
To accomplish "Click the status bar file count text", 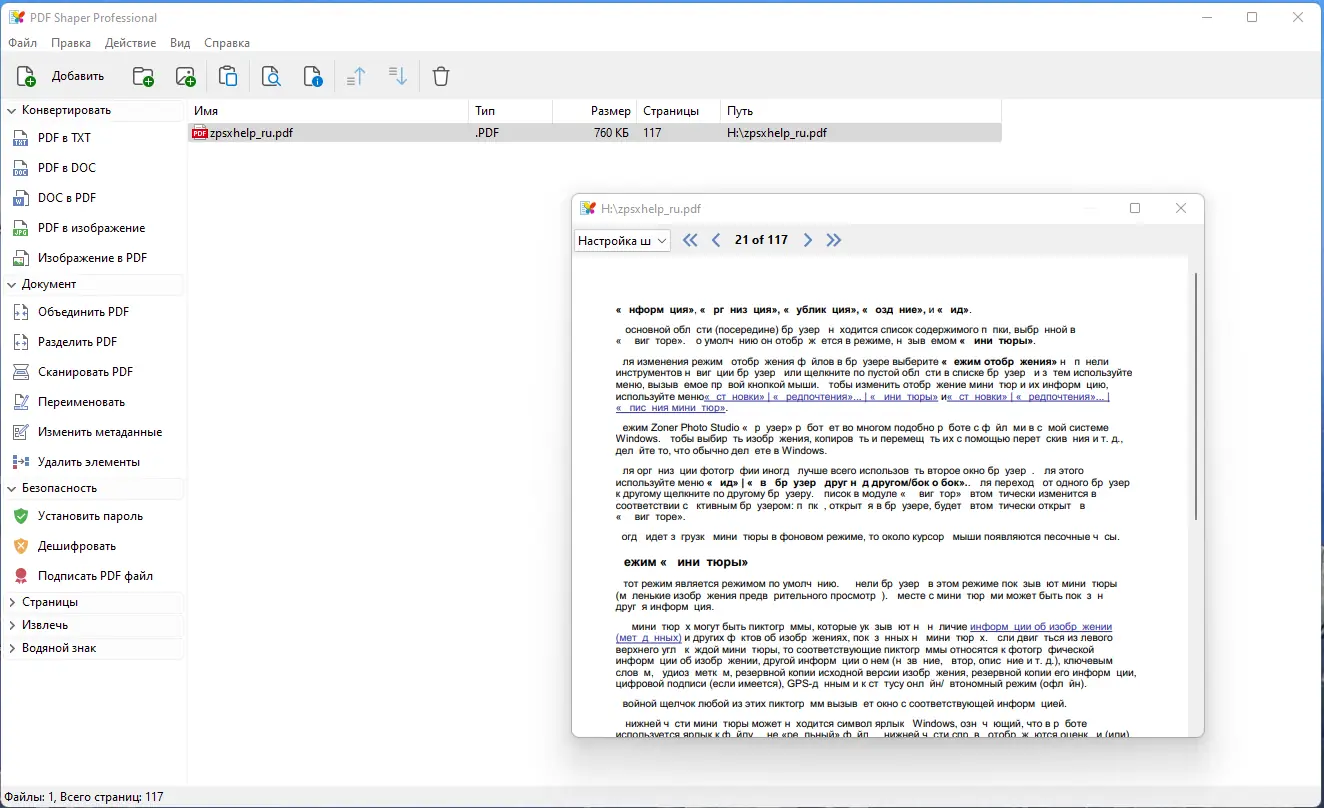I will (84, 797).
